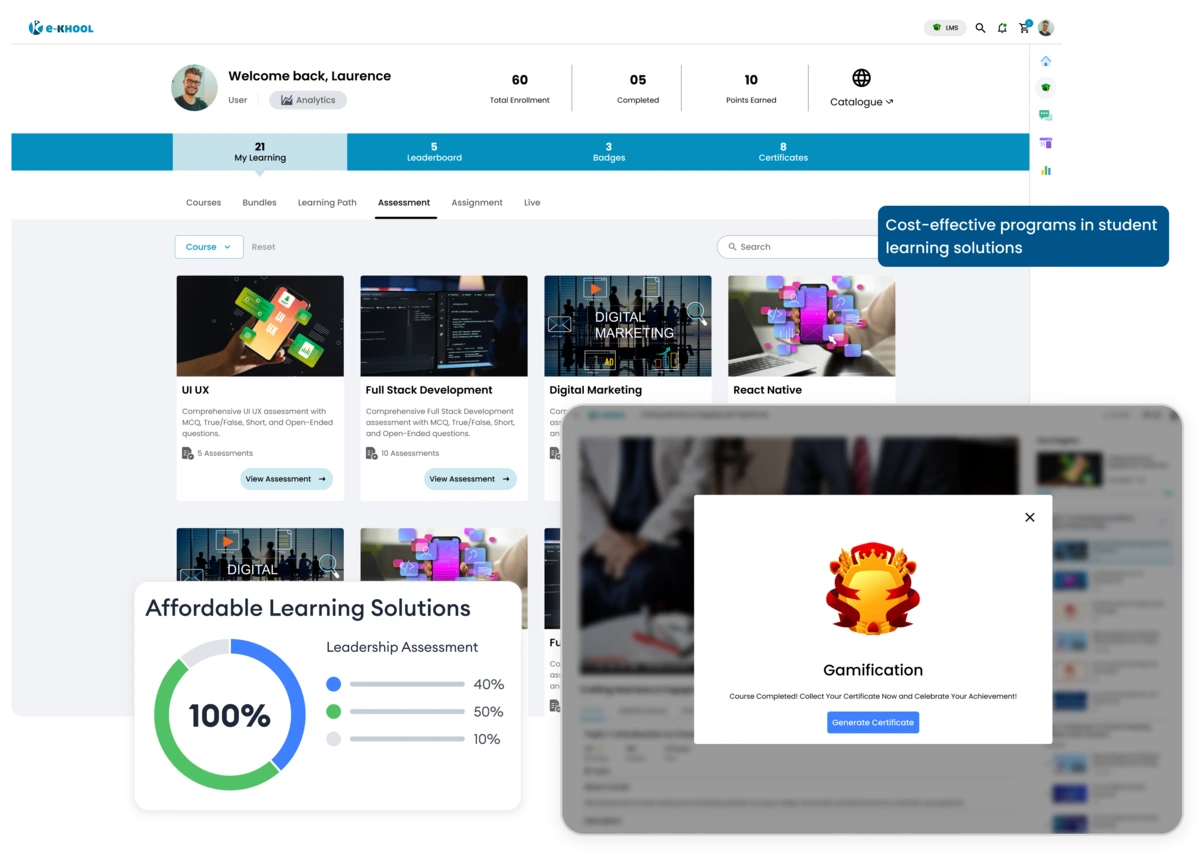The height and width of the screenshot is (855, 1200).
Task: Check notifications via the bell icon
Action: (1002, 28)
